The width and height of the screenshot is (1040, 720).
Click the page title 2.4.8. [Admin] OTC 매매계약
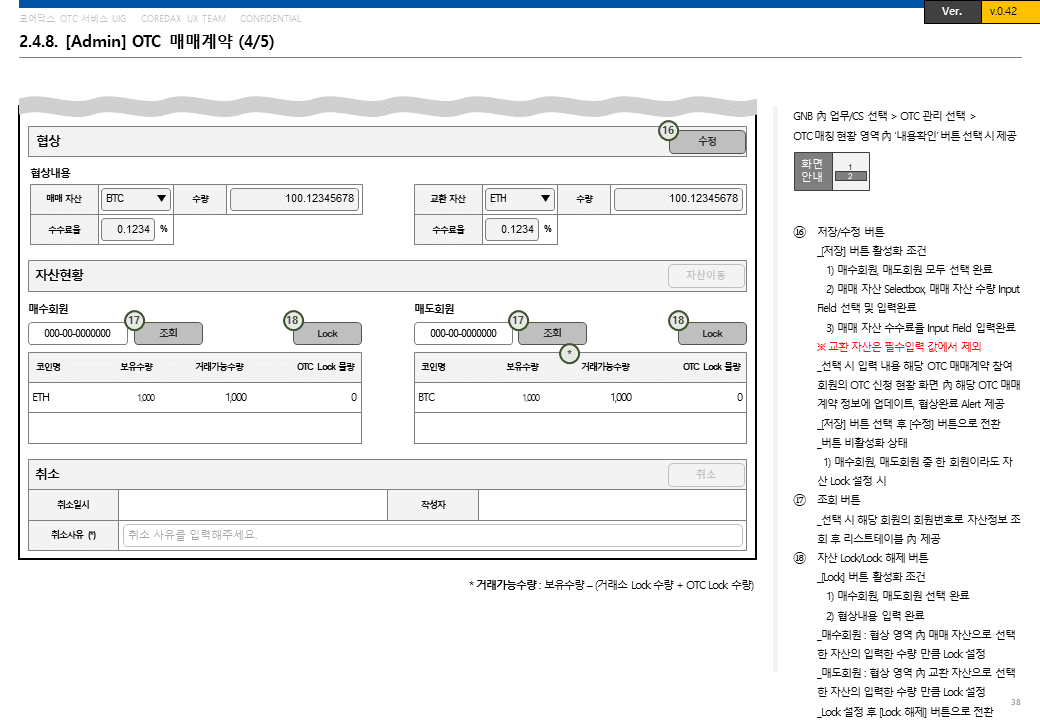pyautogui.click(x=147, y=42)
